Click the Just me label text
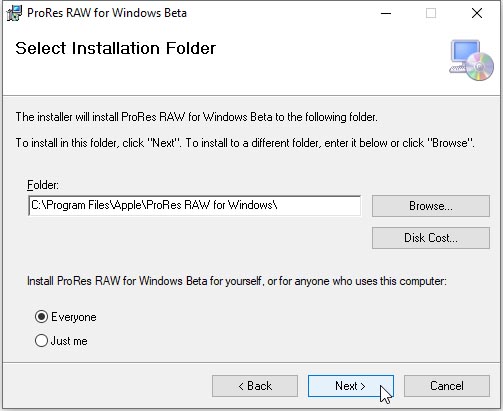Image resolution: width=503 pixels, height=411 pixels. [69, 341]
